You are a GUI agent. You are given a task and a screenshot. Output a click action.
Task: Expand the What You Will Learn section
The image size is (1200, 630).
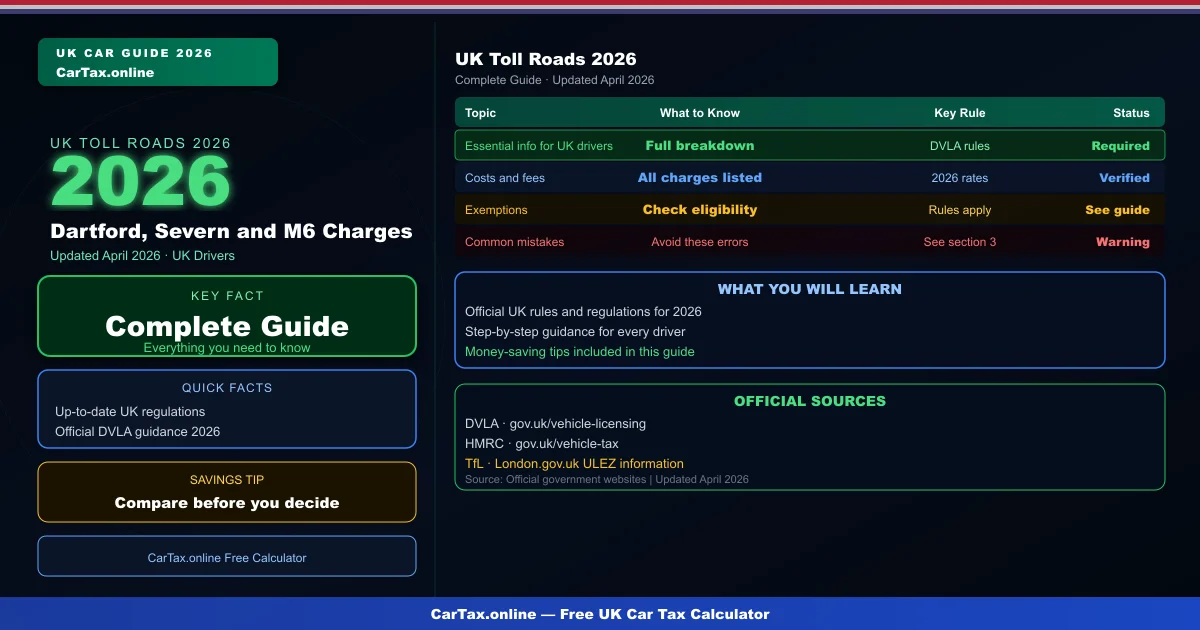[810, 320]
